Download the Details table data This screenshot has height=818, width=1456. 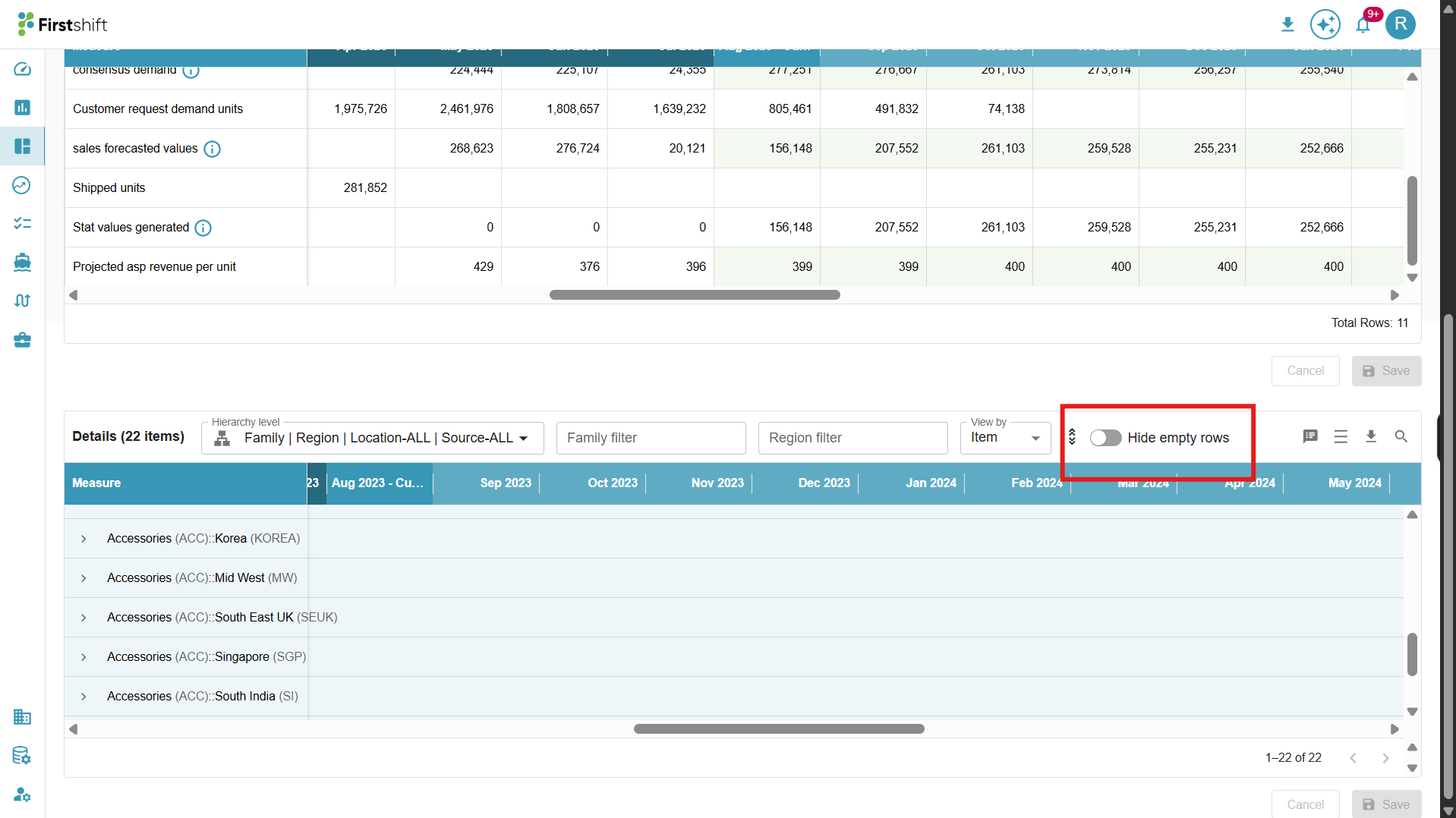pos(1371,436)
